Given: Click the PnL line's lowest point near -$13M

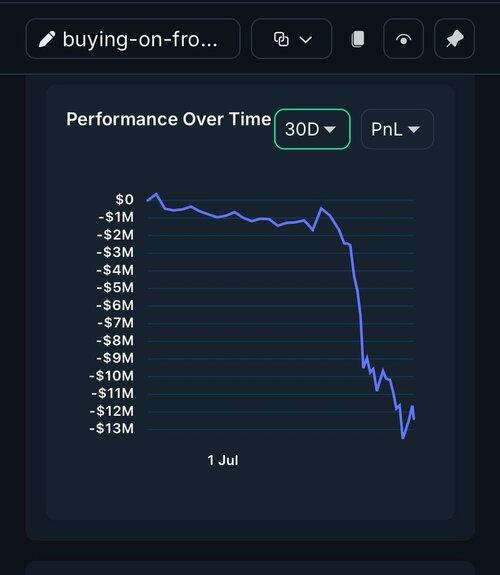Looking at the screenshot, I should (403, 437).
